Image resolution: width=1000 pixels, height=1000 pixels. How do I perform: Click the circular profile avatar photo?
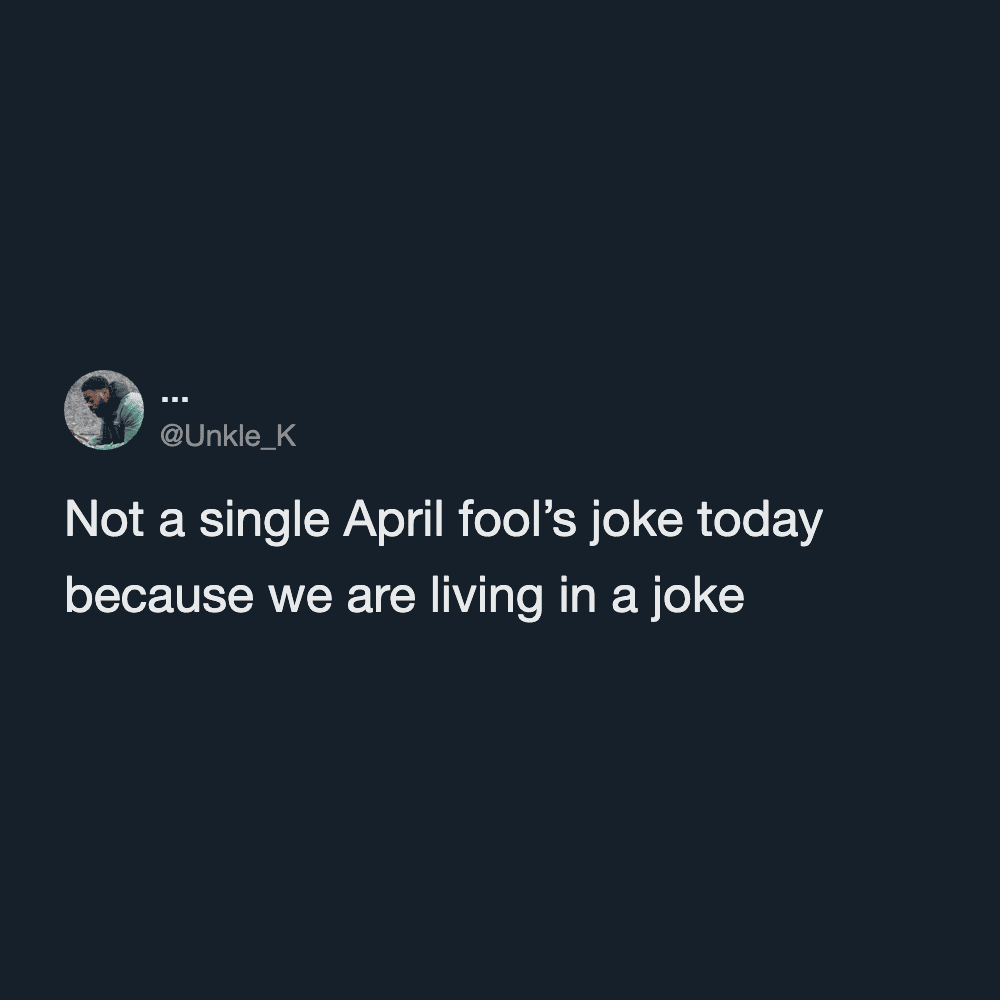(x=104, y=410)
